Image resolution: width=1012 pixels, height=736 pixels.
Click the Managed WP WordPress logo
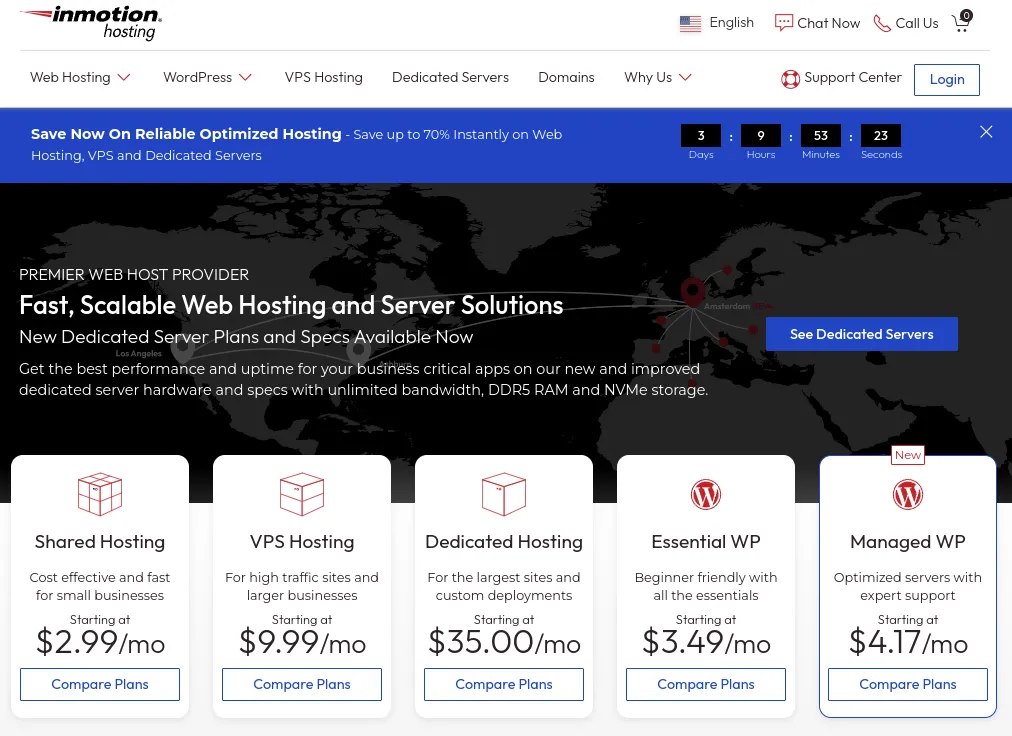(x=908, y=495)
